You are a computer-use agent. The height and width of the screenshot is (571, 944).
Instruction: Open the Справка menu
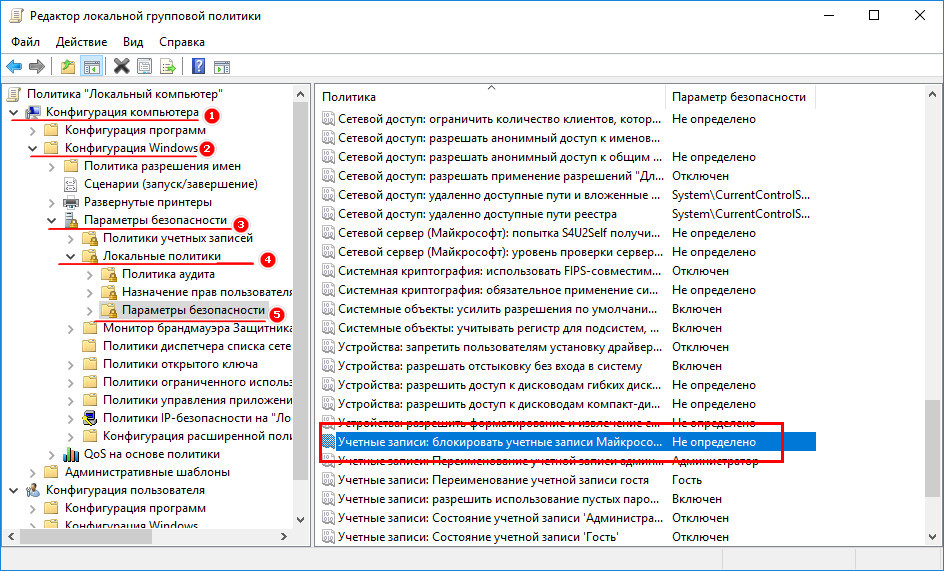click(182, 42)
